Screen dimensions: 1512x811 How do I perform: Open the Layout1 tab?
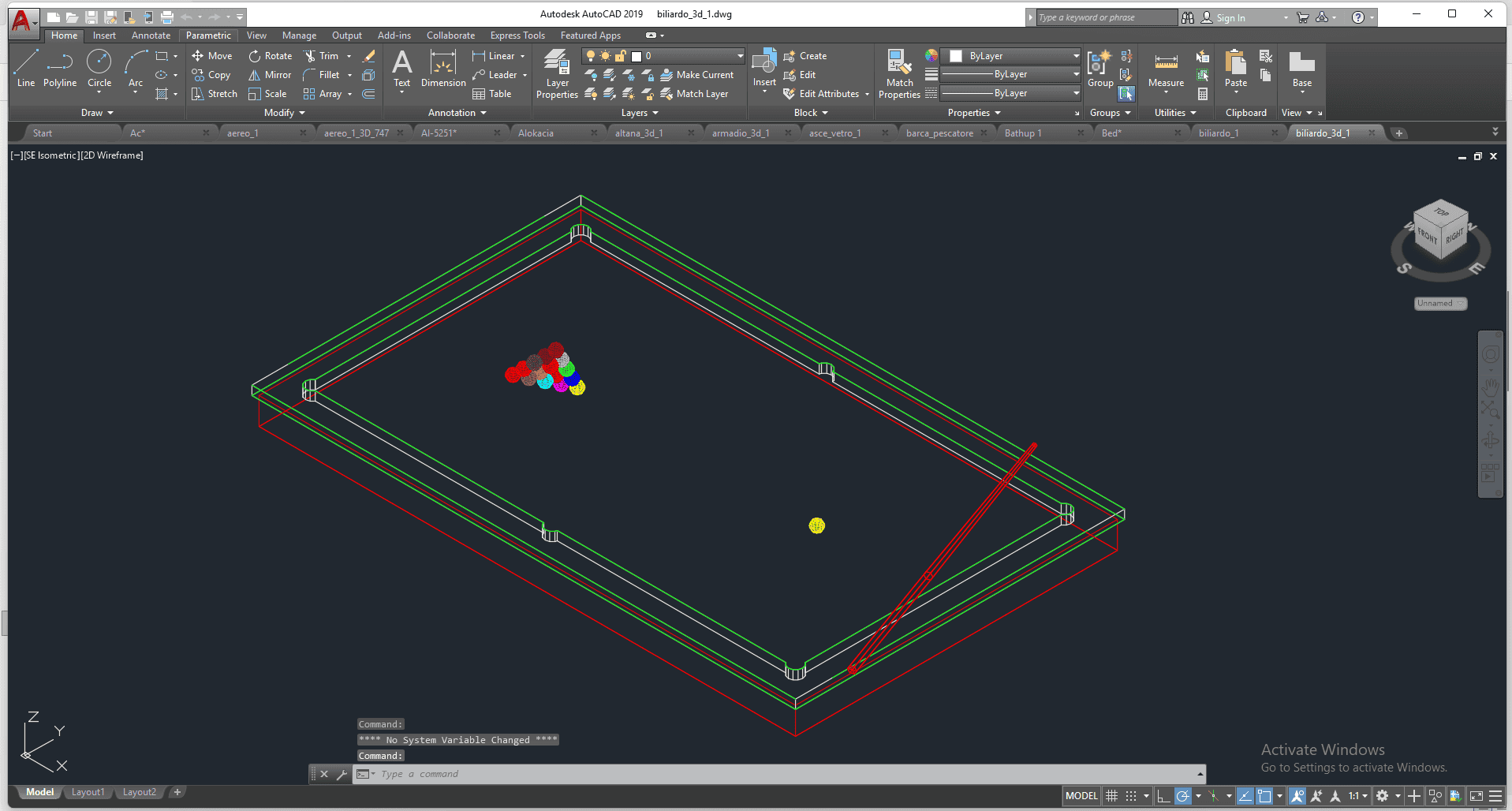tap(88, 792)
